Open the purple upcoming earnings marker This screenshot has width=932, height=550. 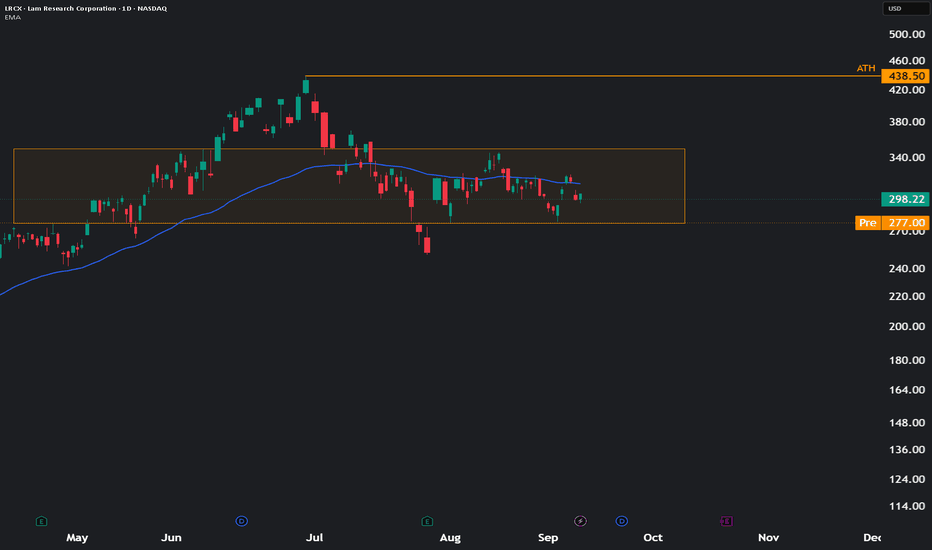[726, 521]
